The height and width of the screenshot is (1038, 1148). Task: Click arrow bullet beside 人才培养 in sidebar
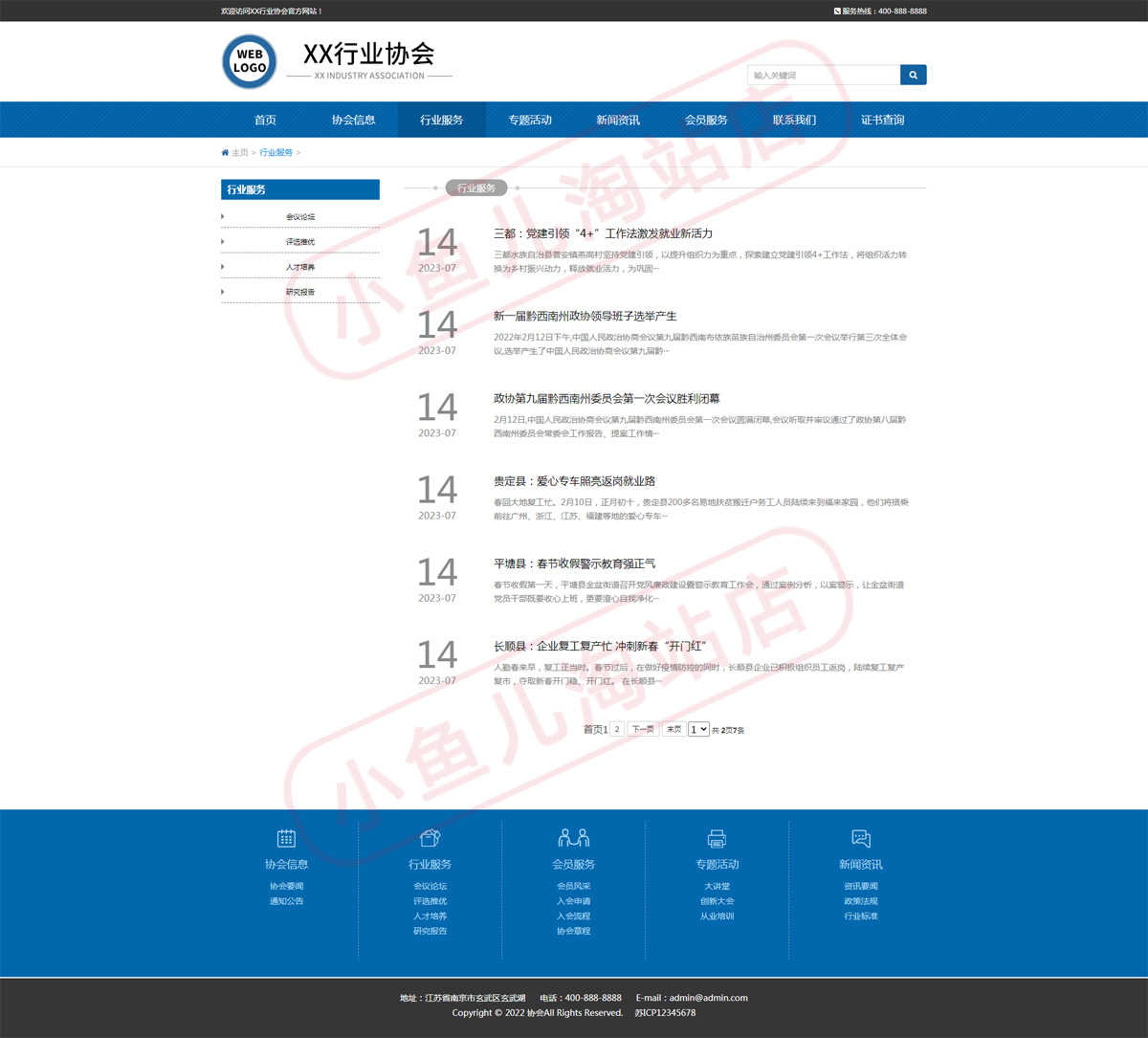point(223,266)
